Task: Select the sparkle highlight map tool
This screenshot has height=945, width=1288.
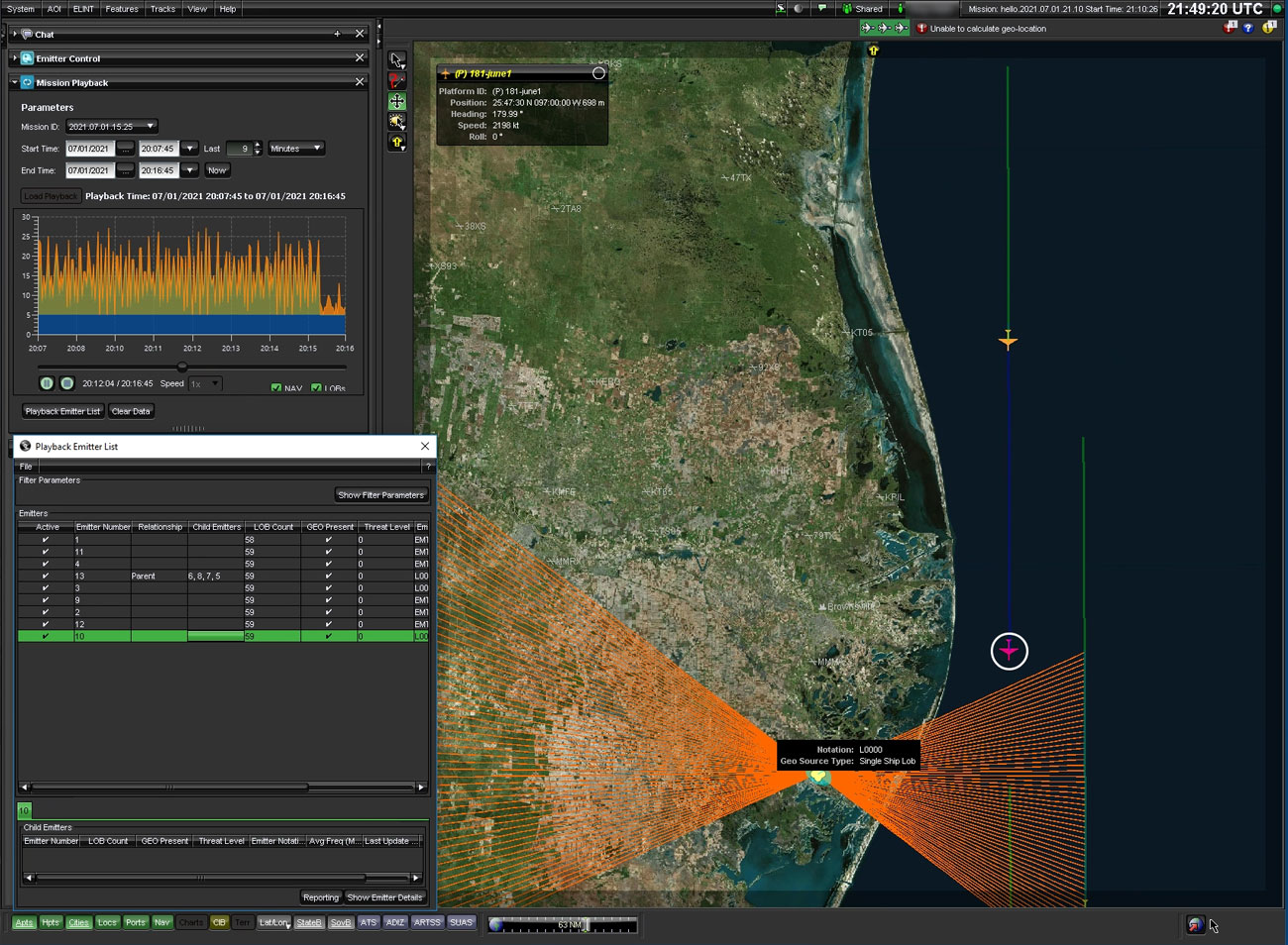Action: (x=397, y=122)
